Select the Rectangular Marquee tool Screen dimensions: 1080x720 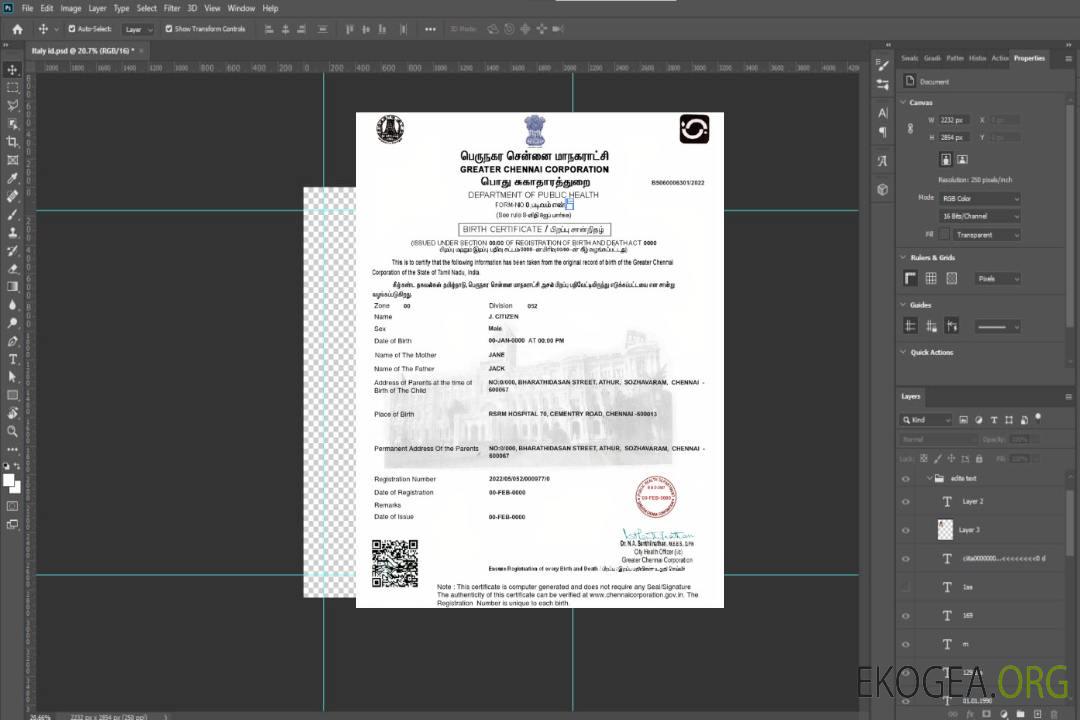pyautogui.click(x=12, y=88)
